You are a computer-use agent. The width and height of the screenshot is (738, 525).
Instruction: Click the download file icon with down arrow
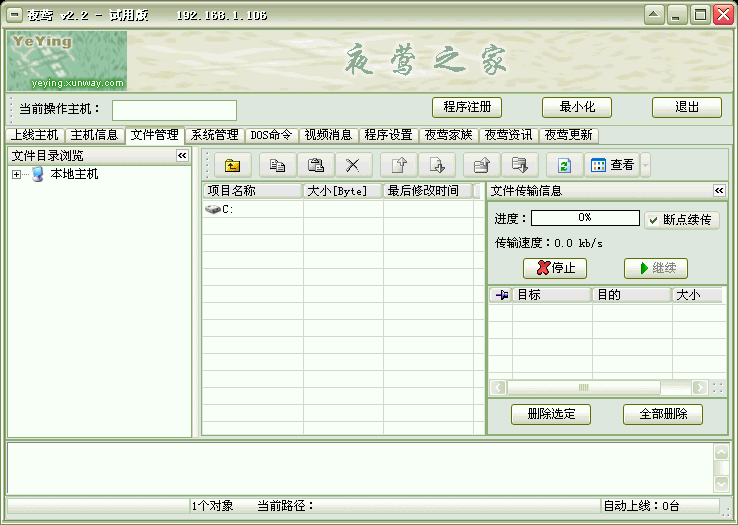(x=436, y=166)
